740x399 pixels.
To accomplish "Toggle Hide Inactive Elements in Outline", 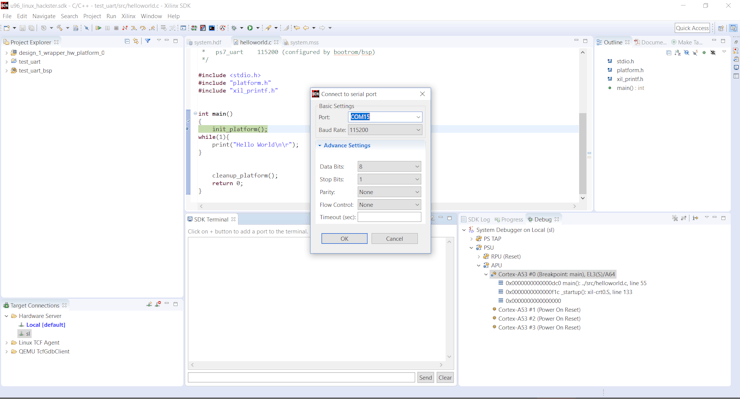I will click(x=713, y=52).
